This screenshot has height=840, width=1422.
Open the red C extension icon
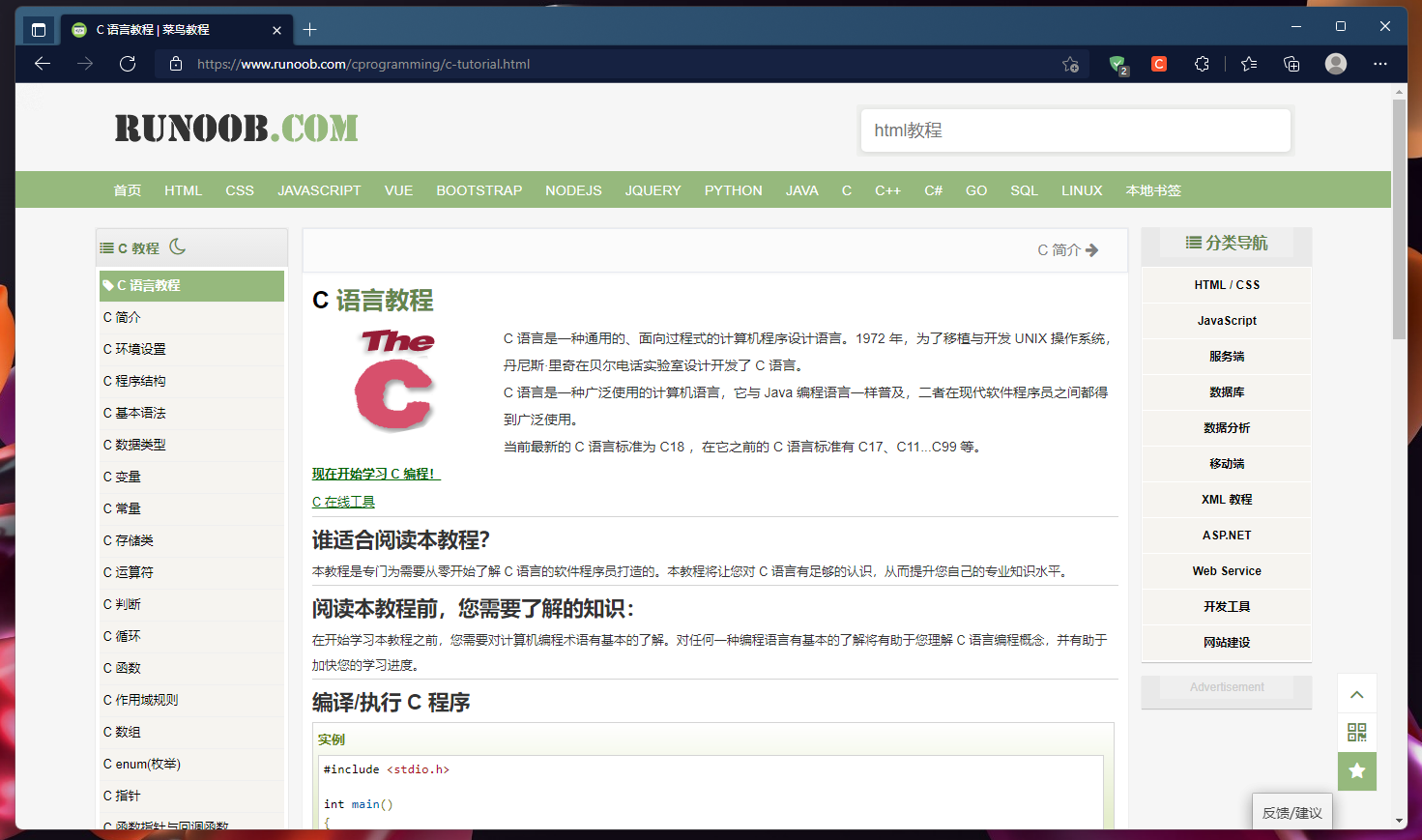tap(1159, 64)
